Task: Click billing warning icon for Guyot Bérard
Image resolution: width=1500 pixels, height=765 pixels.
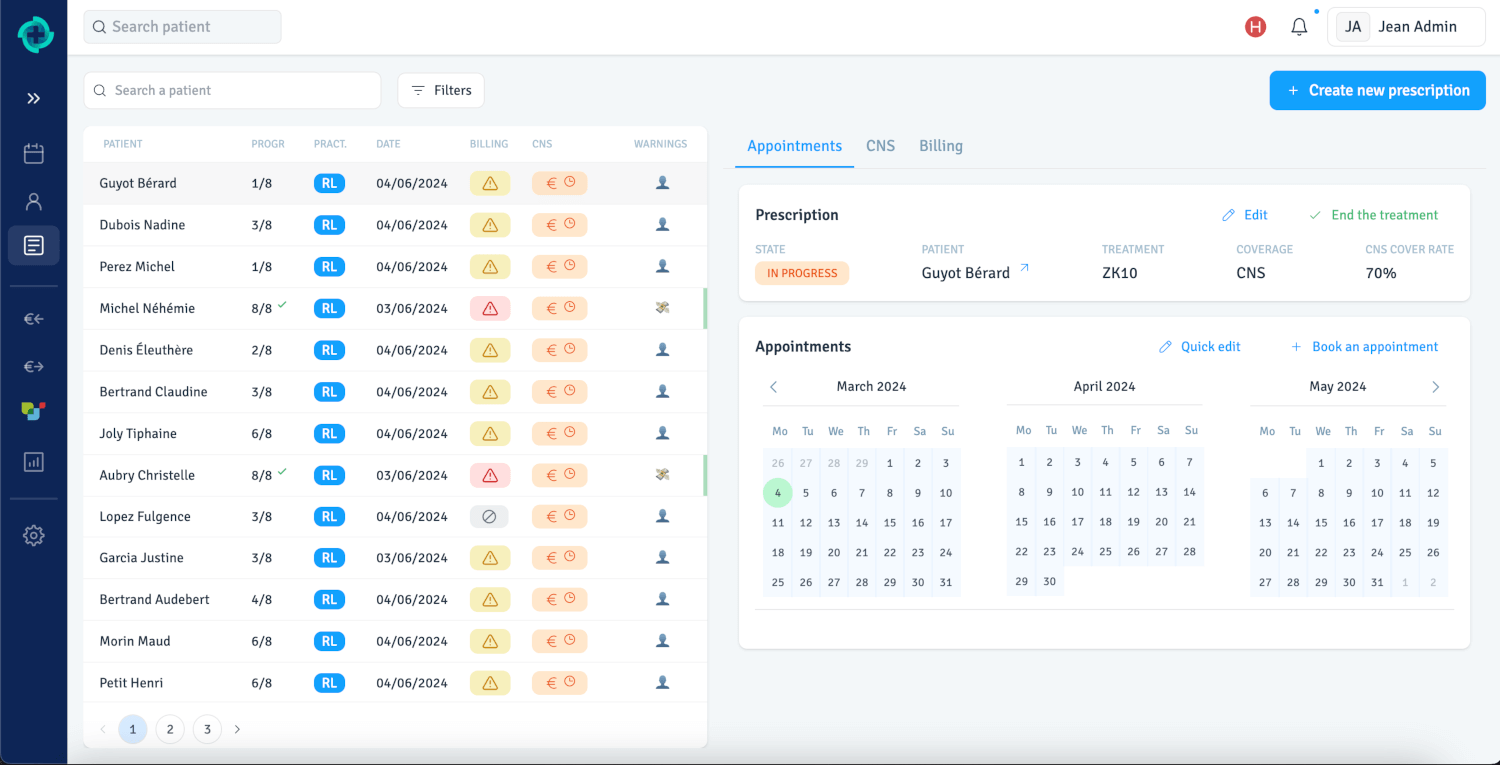Action: pos(490,183)
